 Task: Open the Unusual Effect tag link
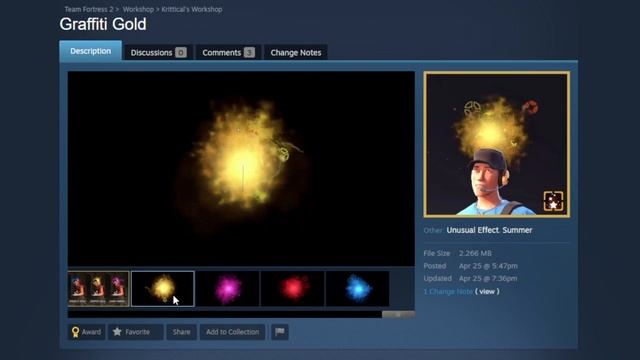pos(472,230)
